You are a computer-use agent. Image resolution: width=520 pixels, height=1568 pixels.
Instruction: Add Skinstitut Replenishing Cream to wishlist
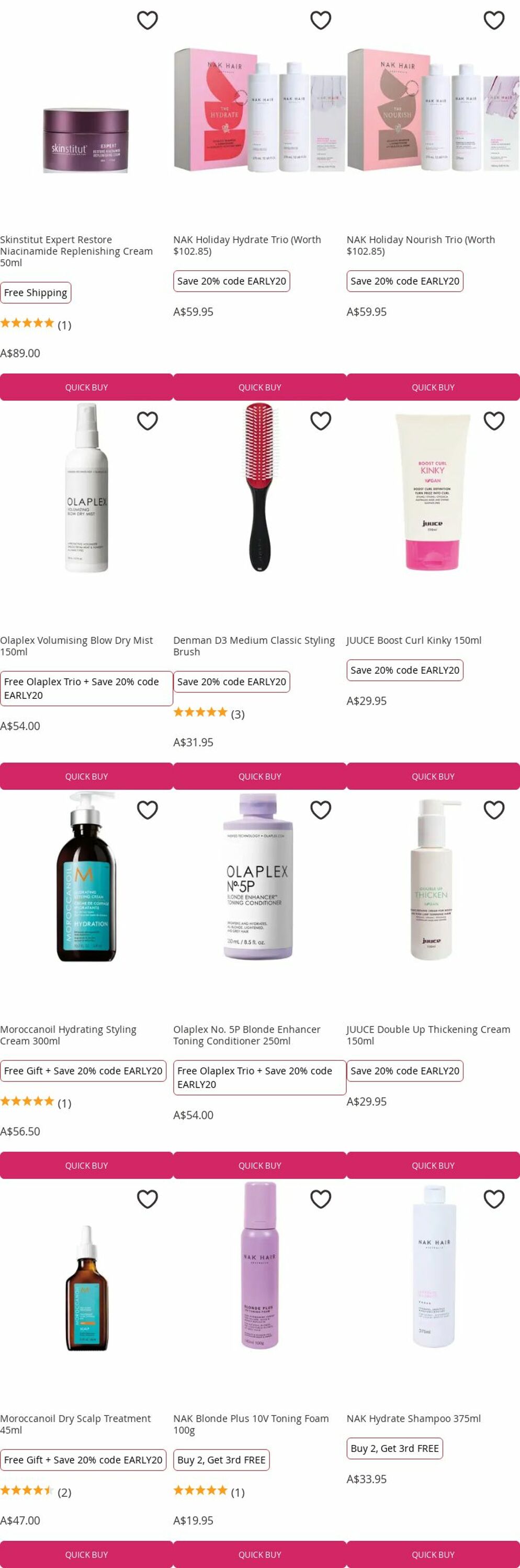click(x=148, y=20)
